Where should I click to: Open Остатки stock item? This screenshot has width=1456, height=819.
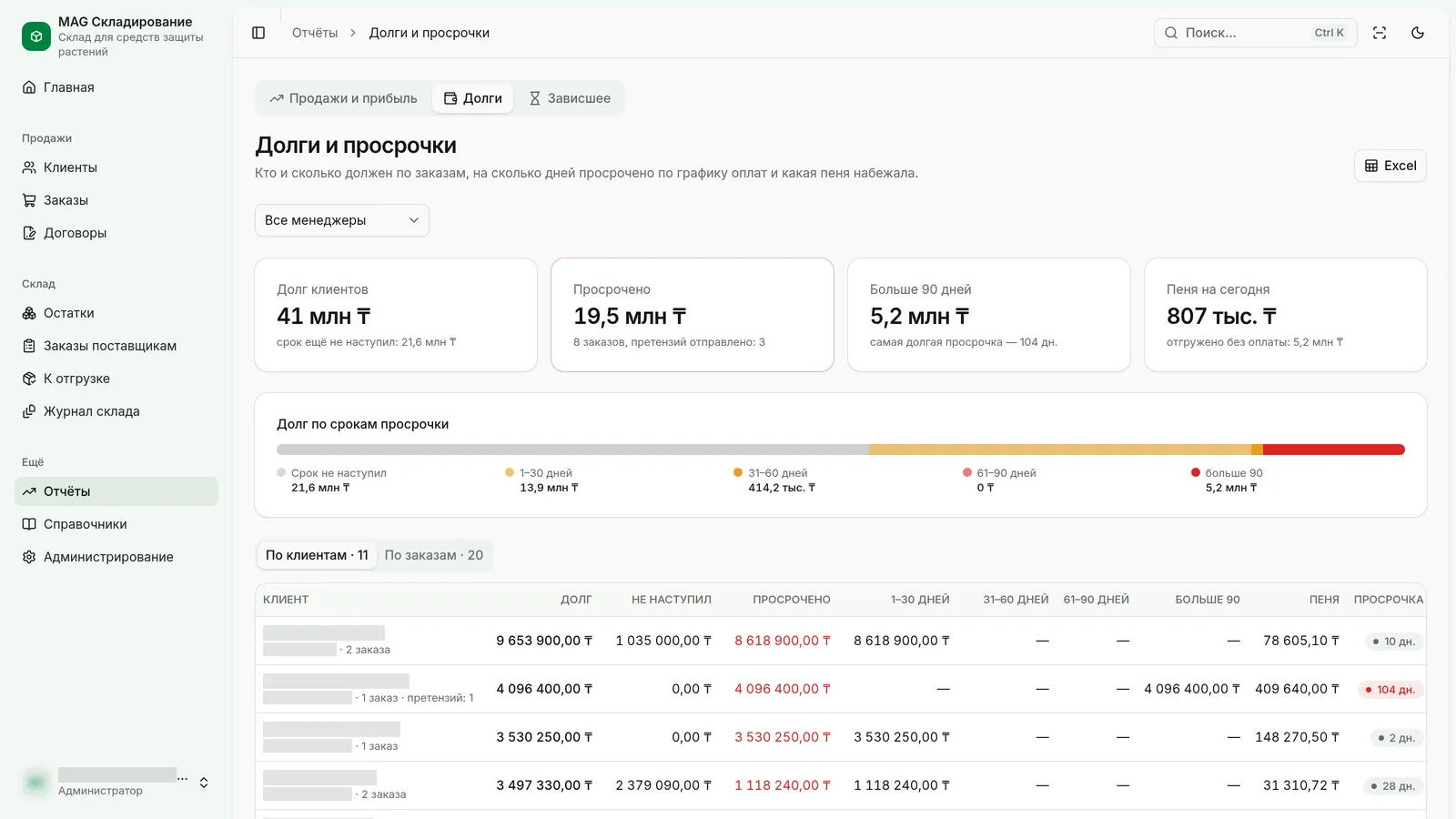point(116,313)
